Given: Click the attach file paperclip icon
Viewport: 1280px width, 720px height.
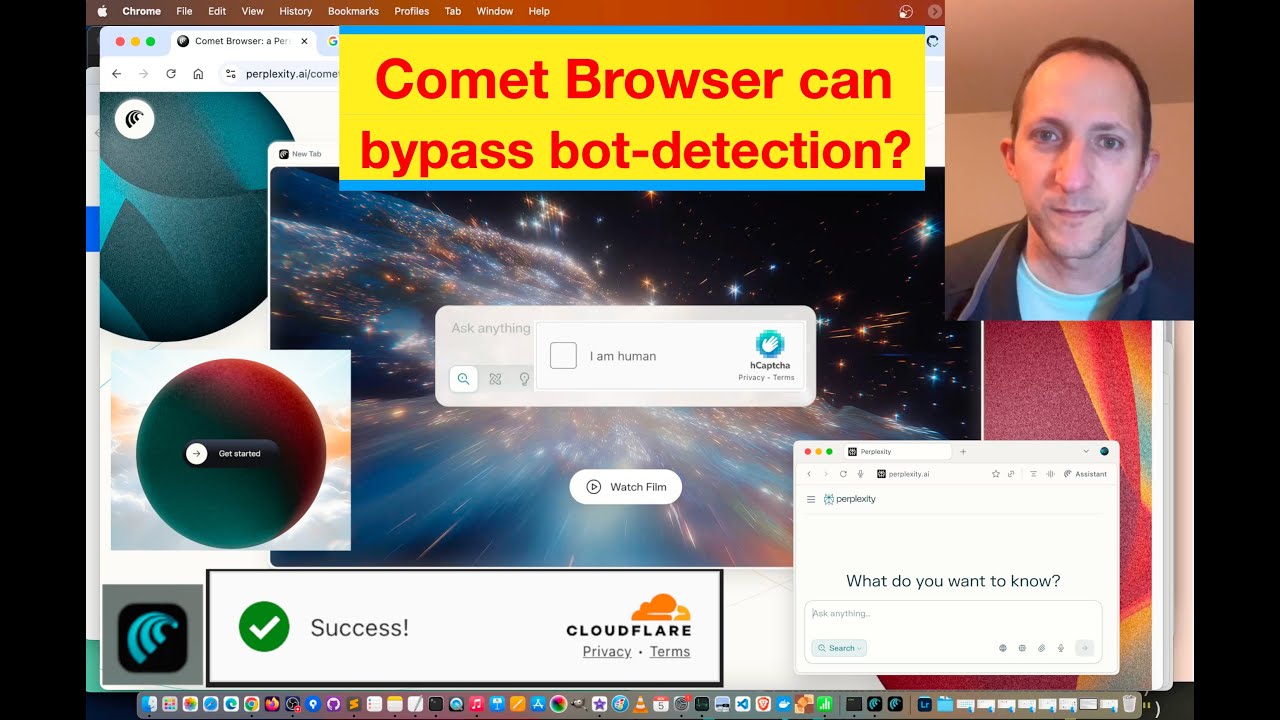Looking at the screenshot, I should point(1041,648).
